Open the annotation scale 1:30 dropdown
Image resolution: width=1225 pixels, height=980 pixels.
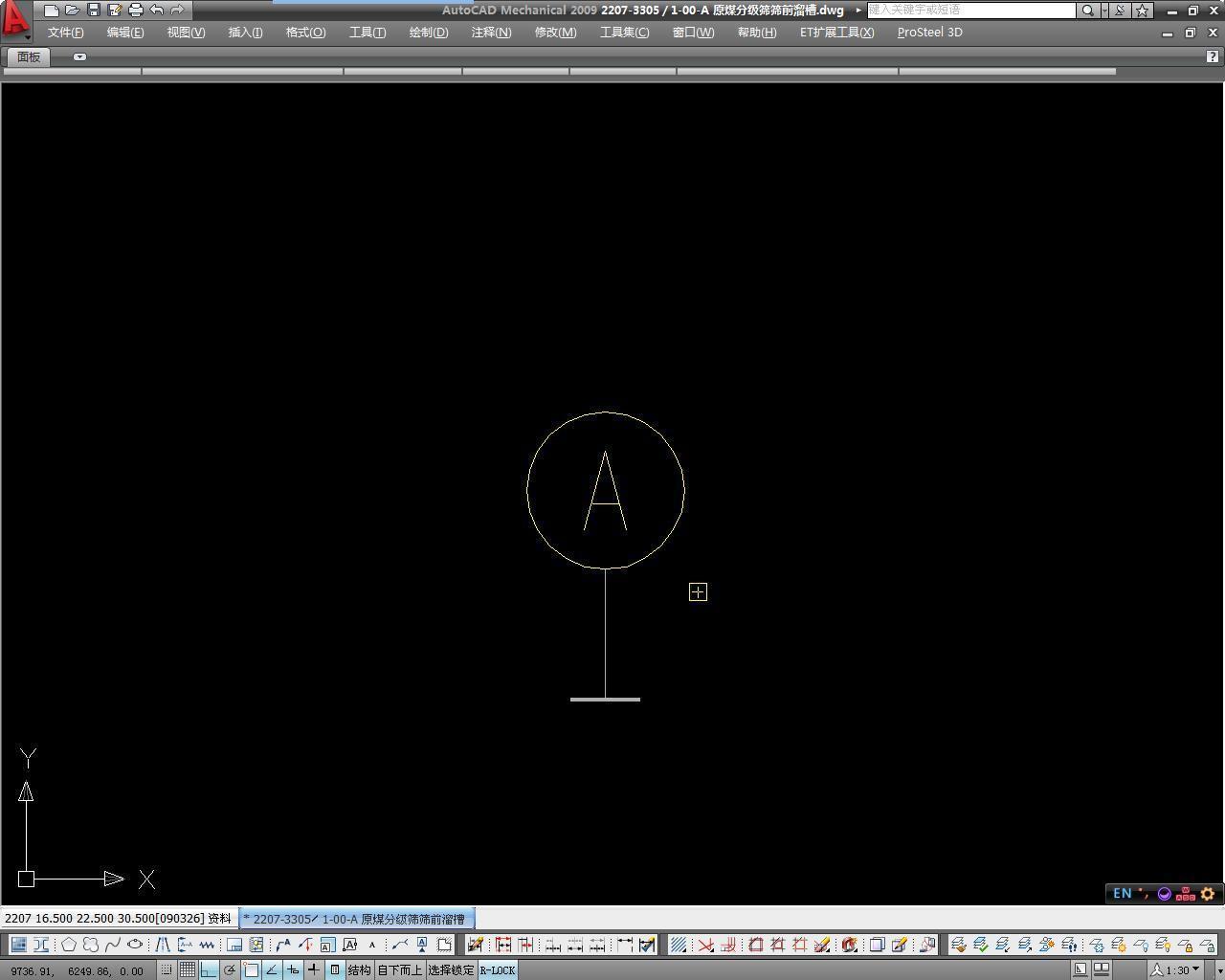[x=1176, y=969]
